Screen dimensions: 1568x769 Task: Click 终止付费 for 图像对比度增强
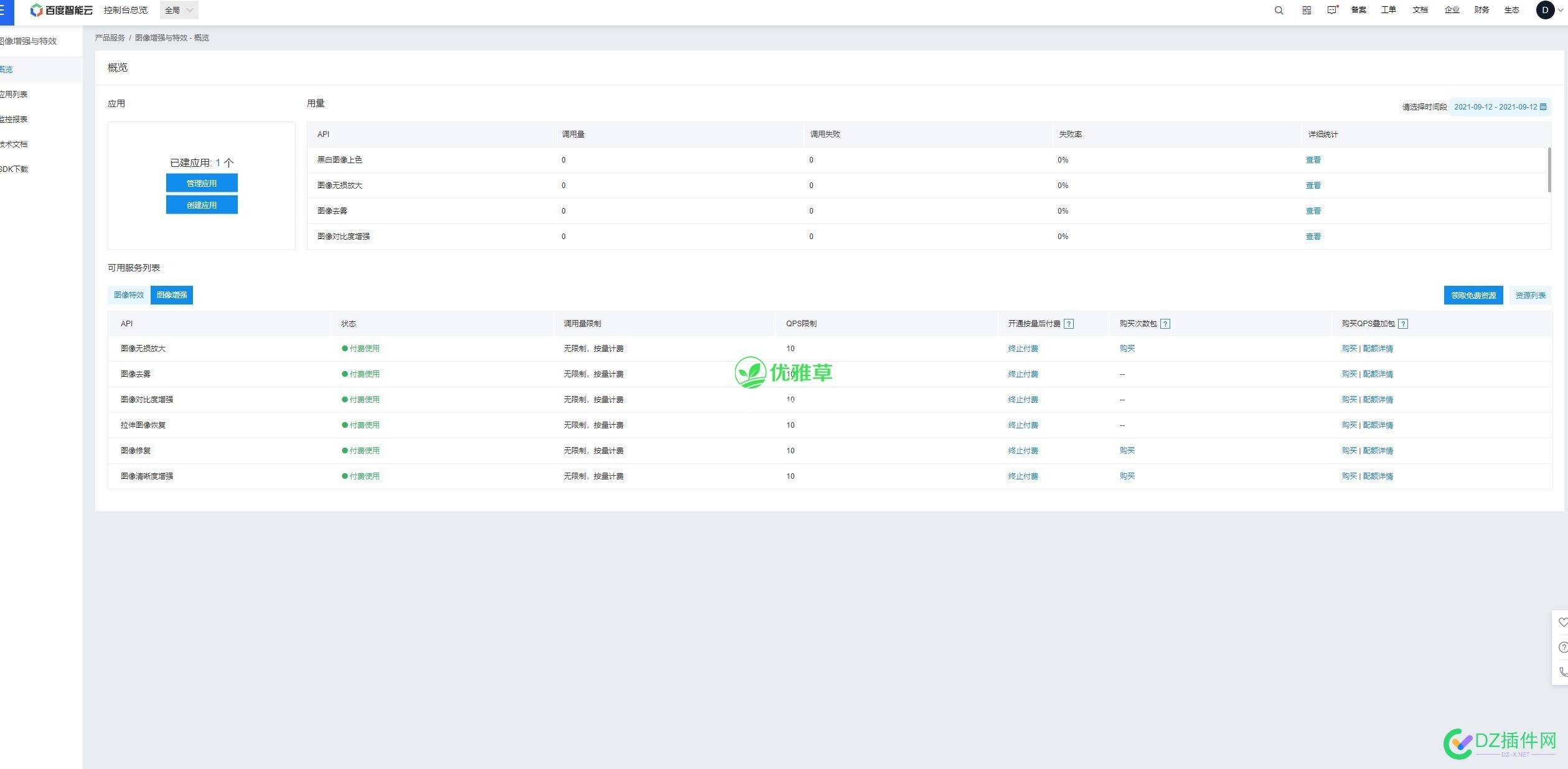click(1023, 400)
